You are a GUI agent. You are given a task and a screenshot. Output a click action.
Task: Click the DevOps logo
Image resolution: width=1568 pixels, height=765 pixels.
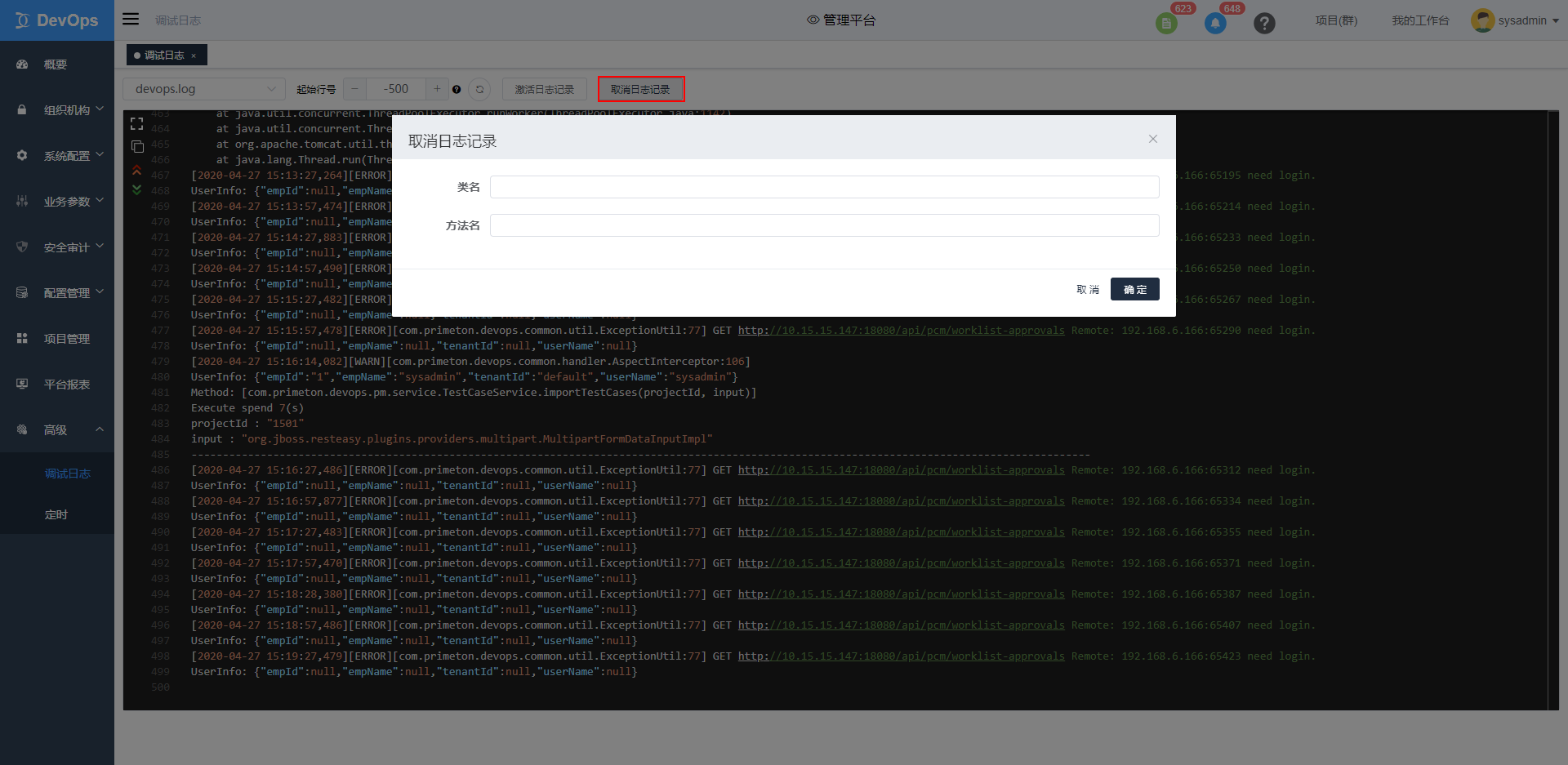click(x=57, y=20)
